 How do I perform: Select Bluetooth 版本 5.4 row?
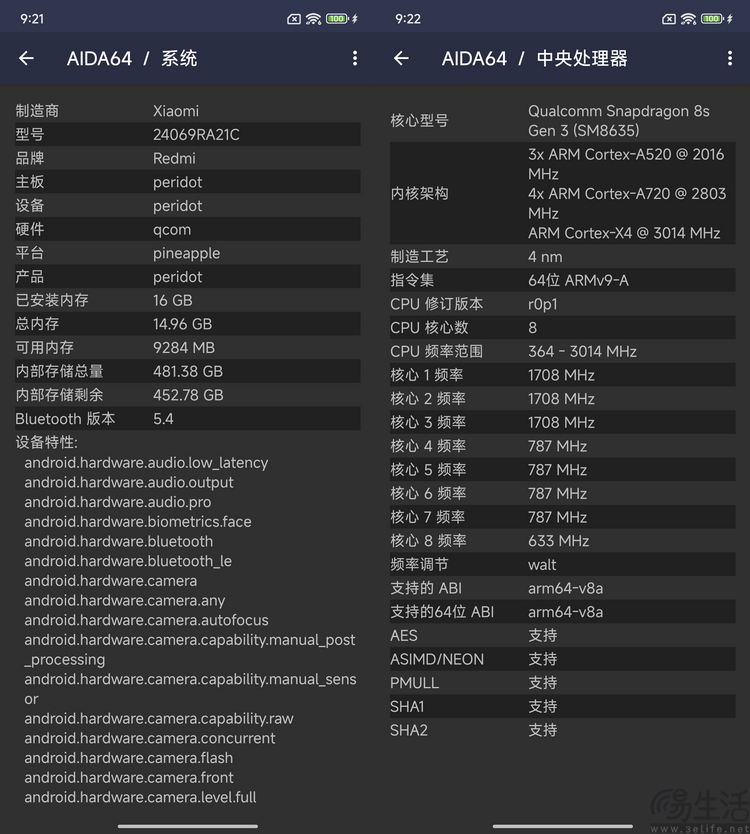187,419
